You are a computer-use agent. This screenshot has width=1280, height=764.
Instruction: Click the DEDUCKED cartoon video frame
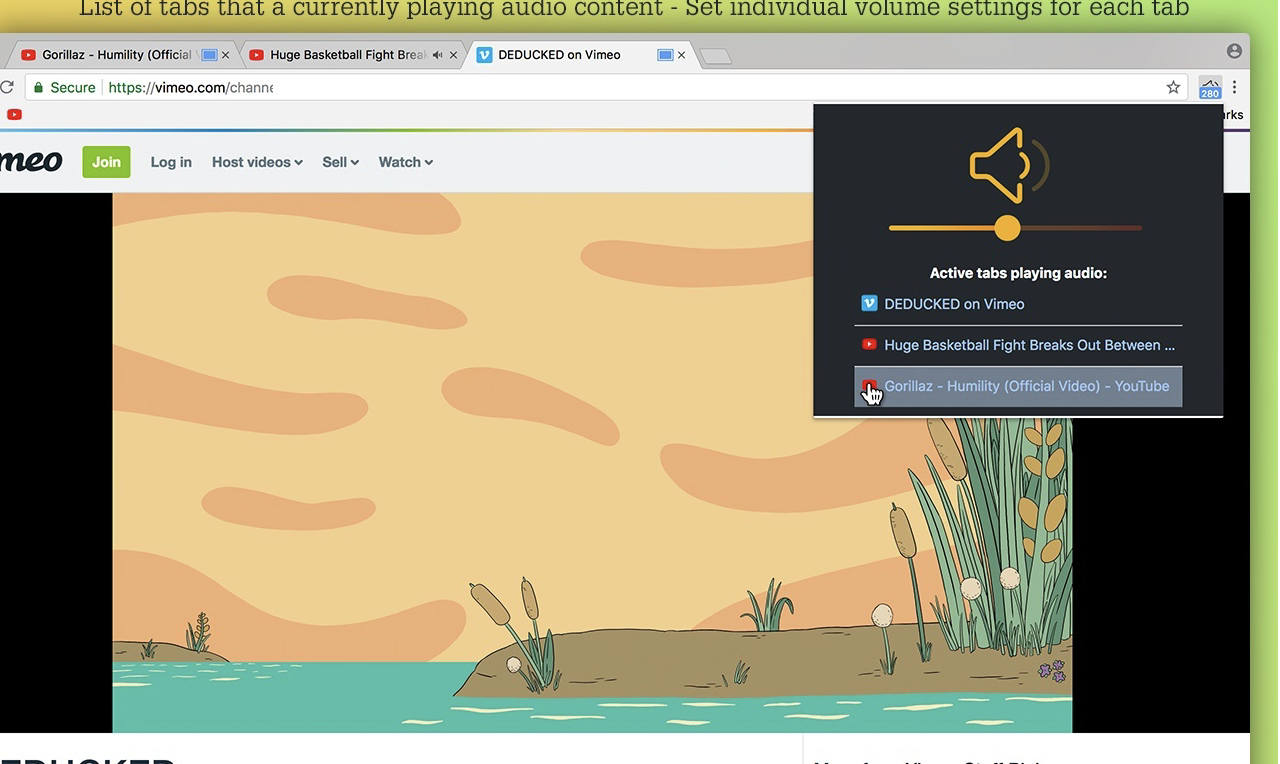(592, 462)
